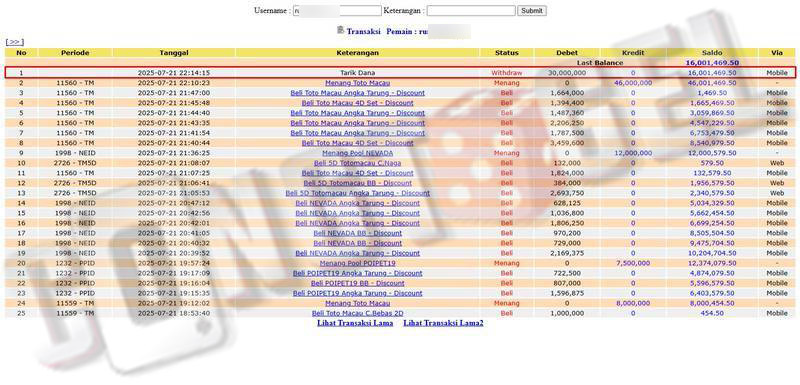Click the Keterangan column header
The width and height of the screenshot is (800, 385).
tap(357, 53)
